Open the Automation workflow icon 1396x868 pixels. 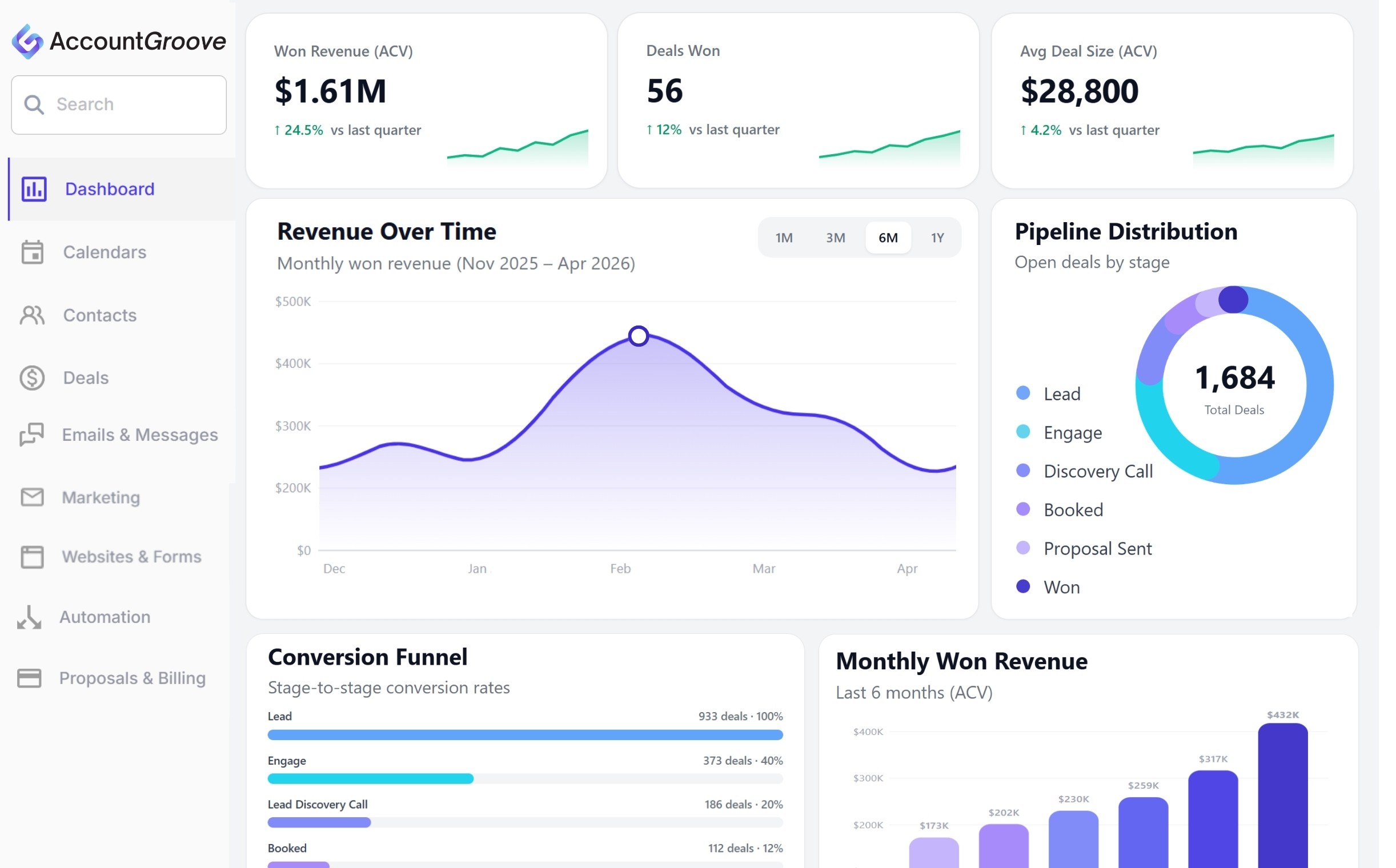pos(29,617)
